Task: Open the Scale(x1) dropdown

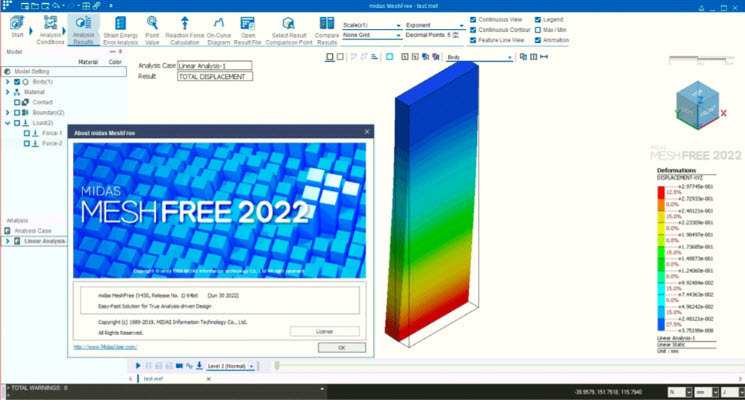Action: click(371, 23)
